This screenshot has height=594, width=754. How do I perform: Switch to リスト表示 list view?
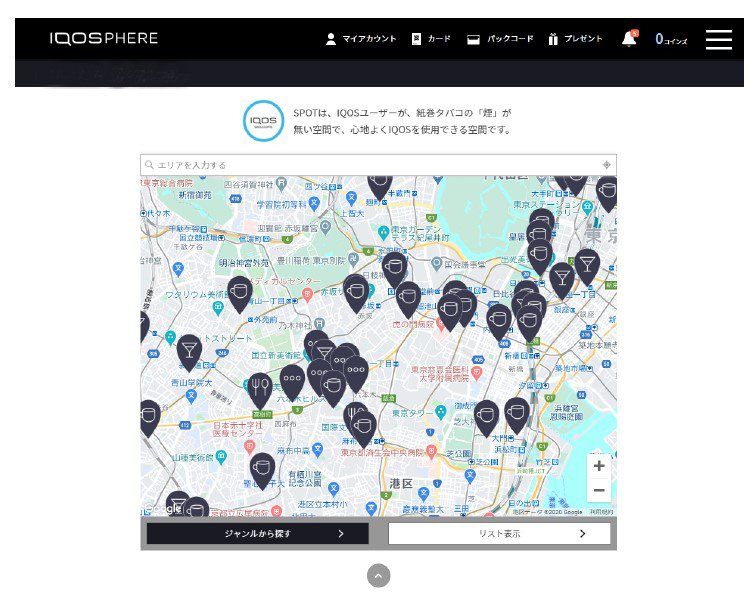coord(499,533)
